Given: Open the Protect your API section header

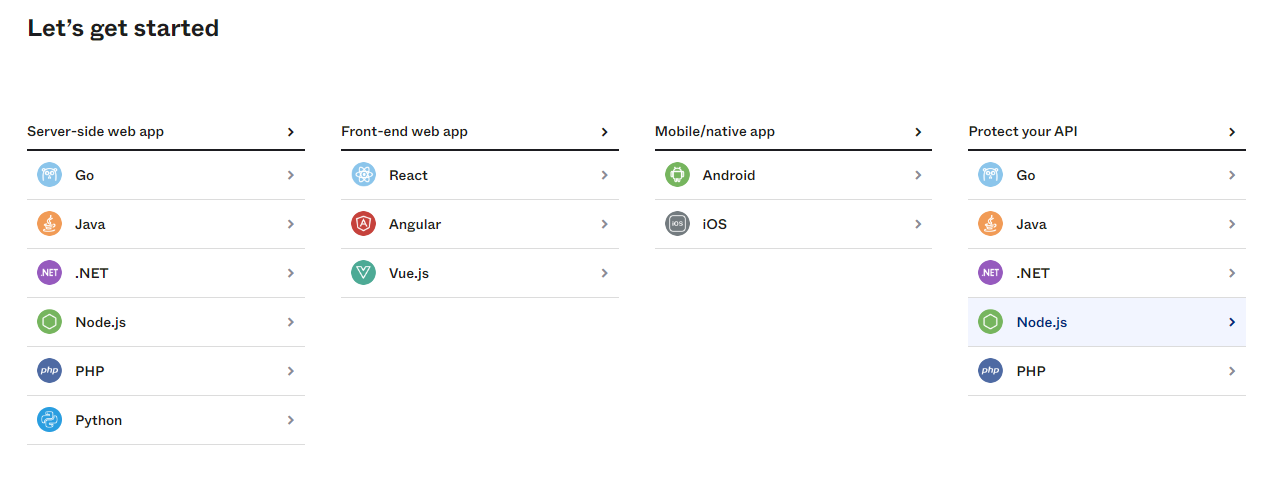Looking at the screenshot, I should coord(1107,132).
